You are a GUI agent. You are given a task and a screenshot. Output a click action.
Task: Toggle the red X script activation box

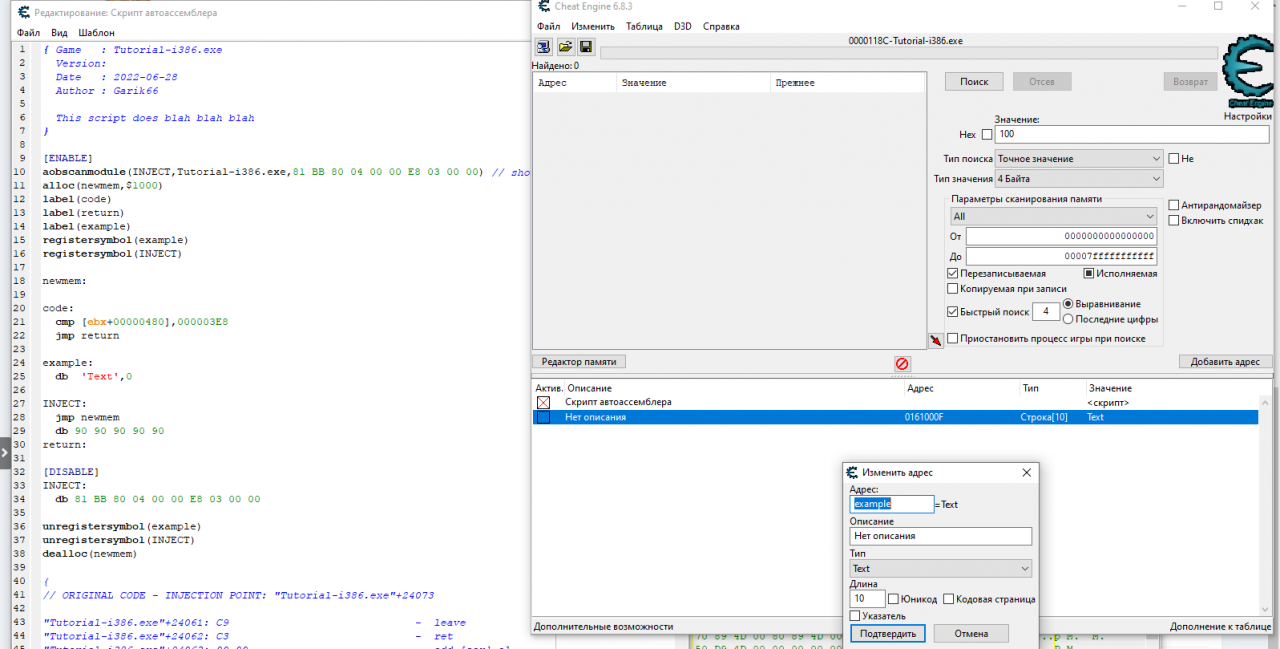(x=543, y=402)
